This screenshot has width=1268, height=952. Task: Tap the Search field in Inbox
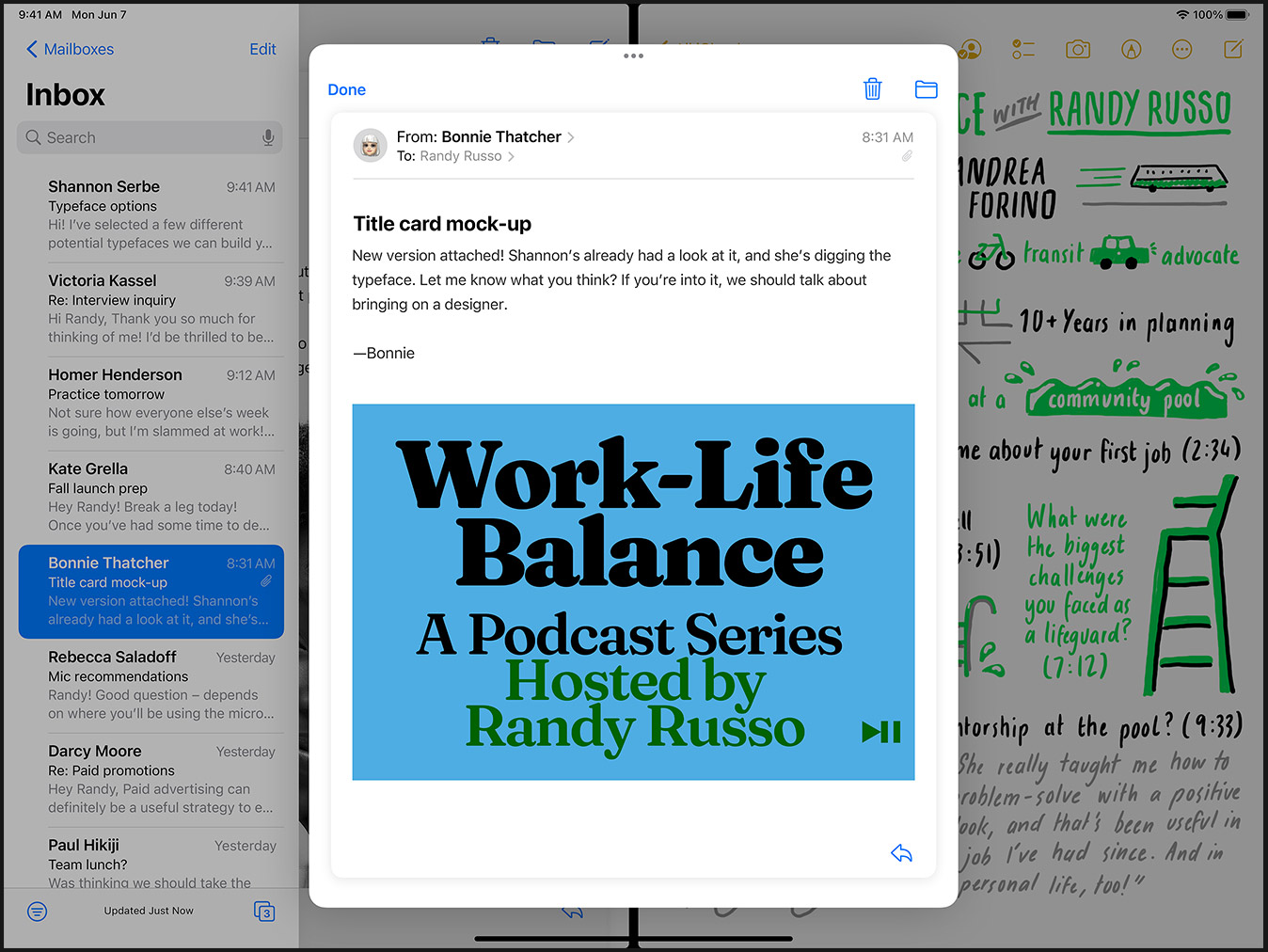click(x=150, y=137)
